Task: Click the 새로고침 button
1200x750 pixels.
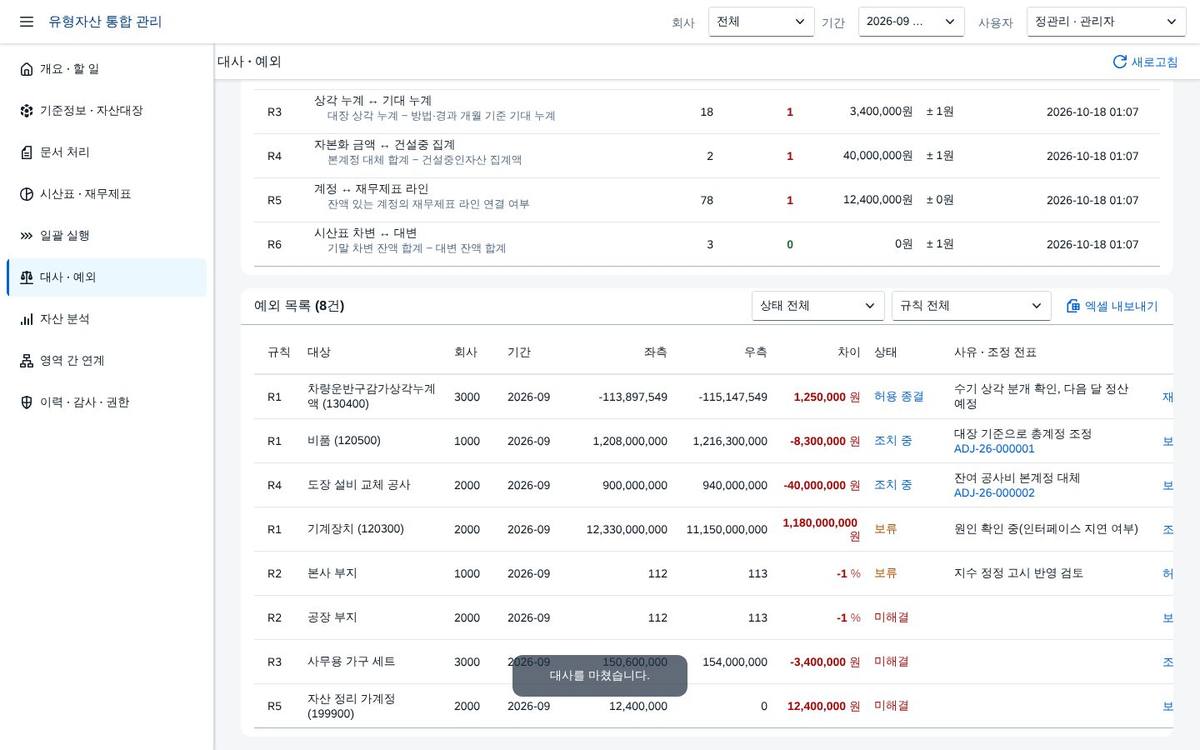Action: [1145, 62]
